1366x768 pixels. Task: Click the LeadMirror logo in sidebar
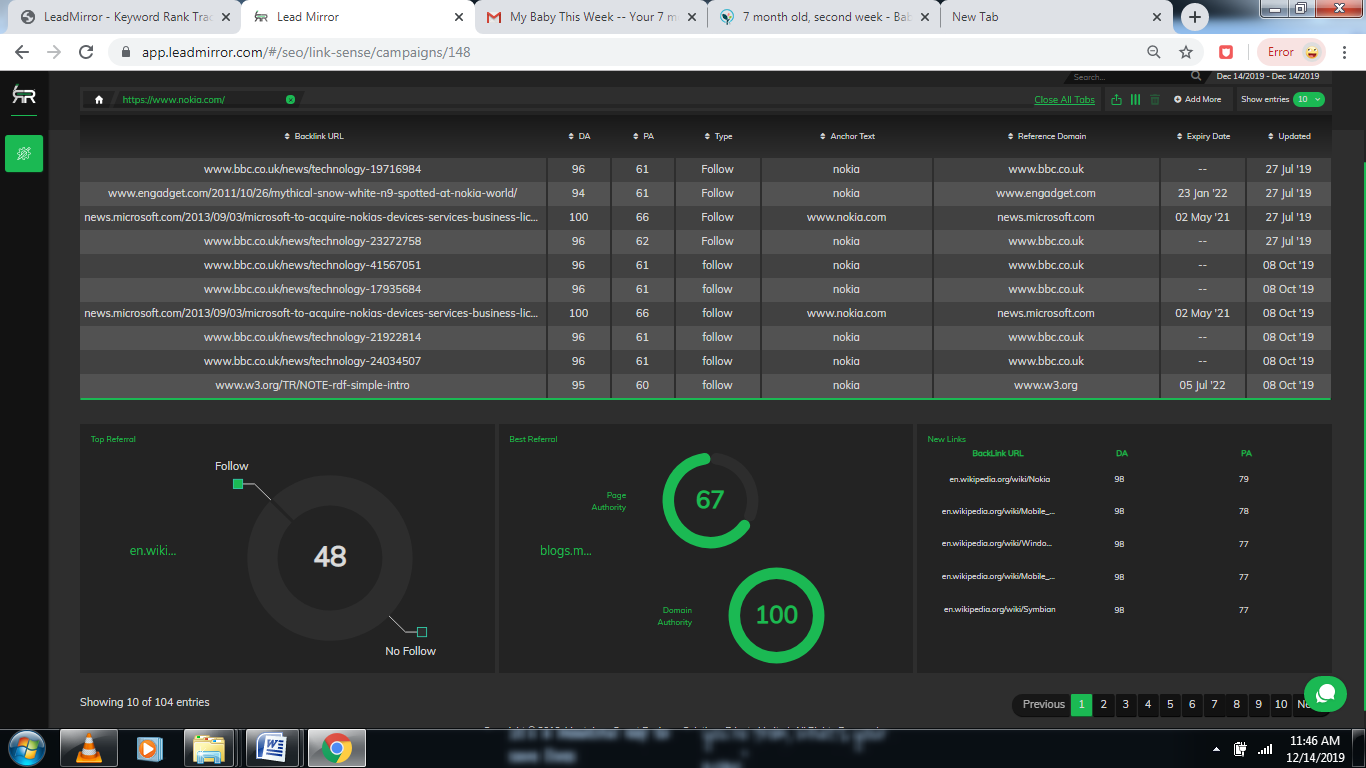[24, 95]
